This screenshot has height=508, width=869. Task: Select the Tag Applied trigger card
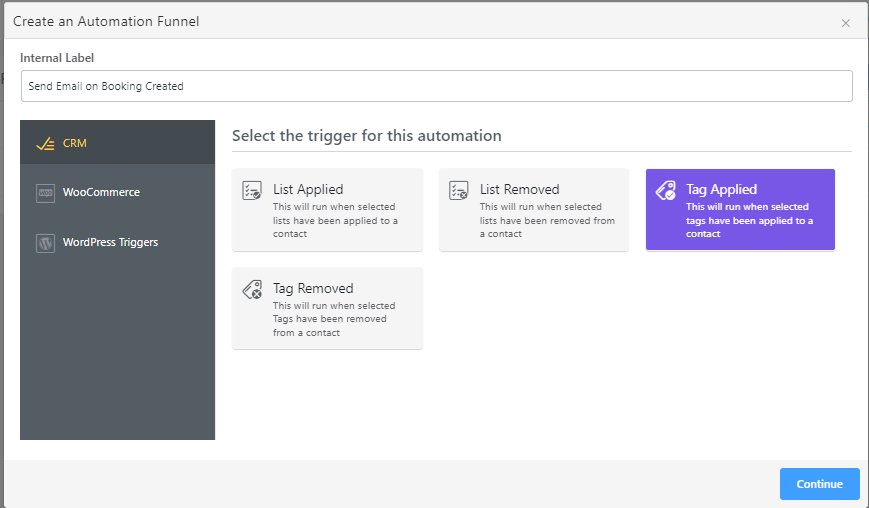click(x=740, y=209)
